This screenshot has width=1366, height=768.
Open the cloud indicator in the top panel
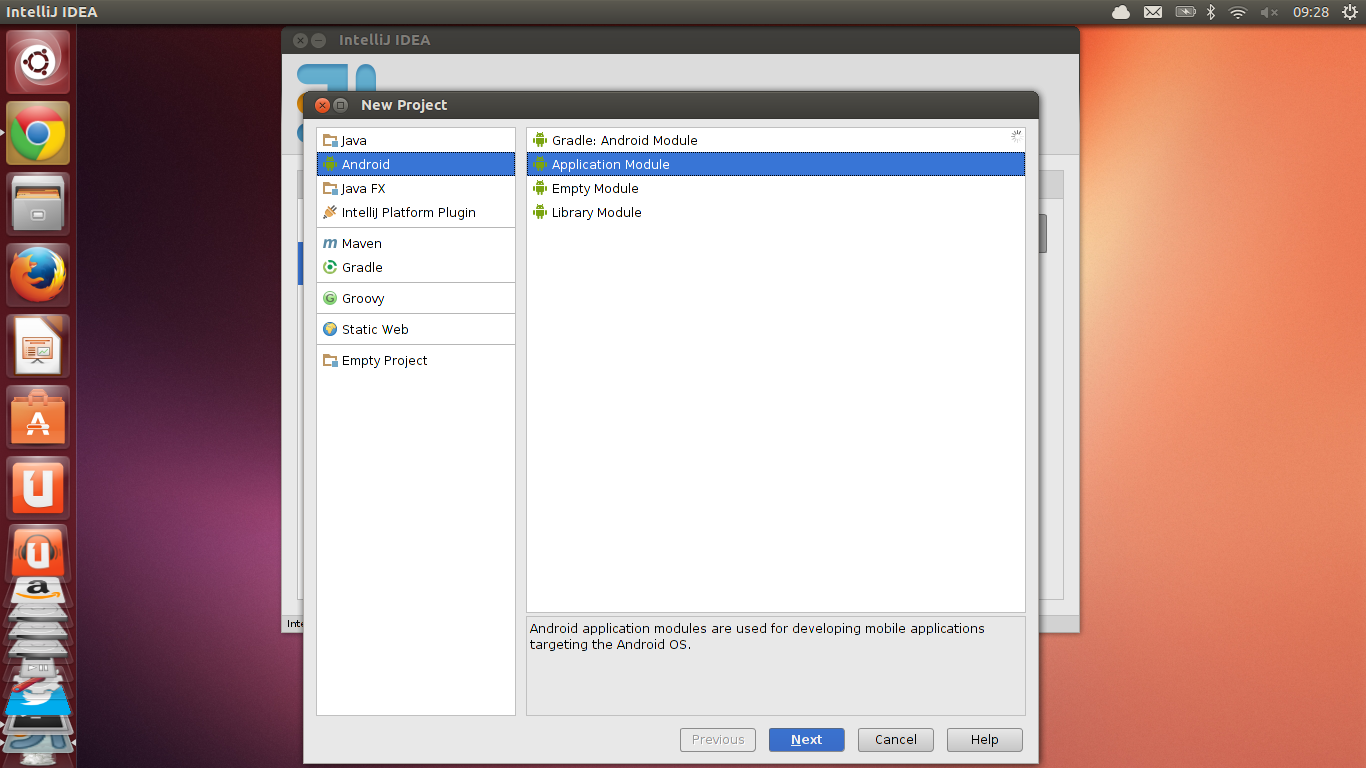tap(1121, 12)
